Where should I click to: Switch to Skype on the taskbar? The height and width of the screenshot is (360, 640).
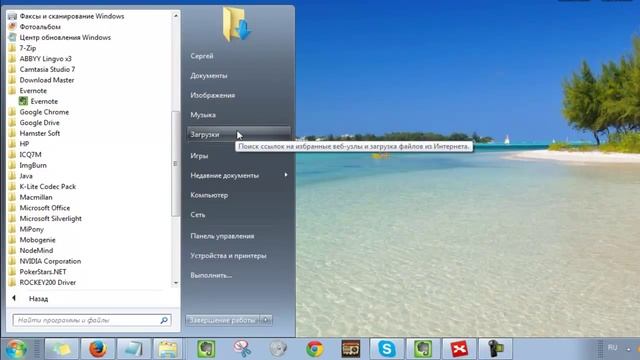click(x=387, y=349)
